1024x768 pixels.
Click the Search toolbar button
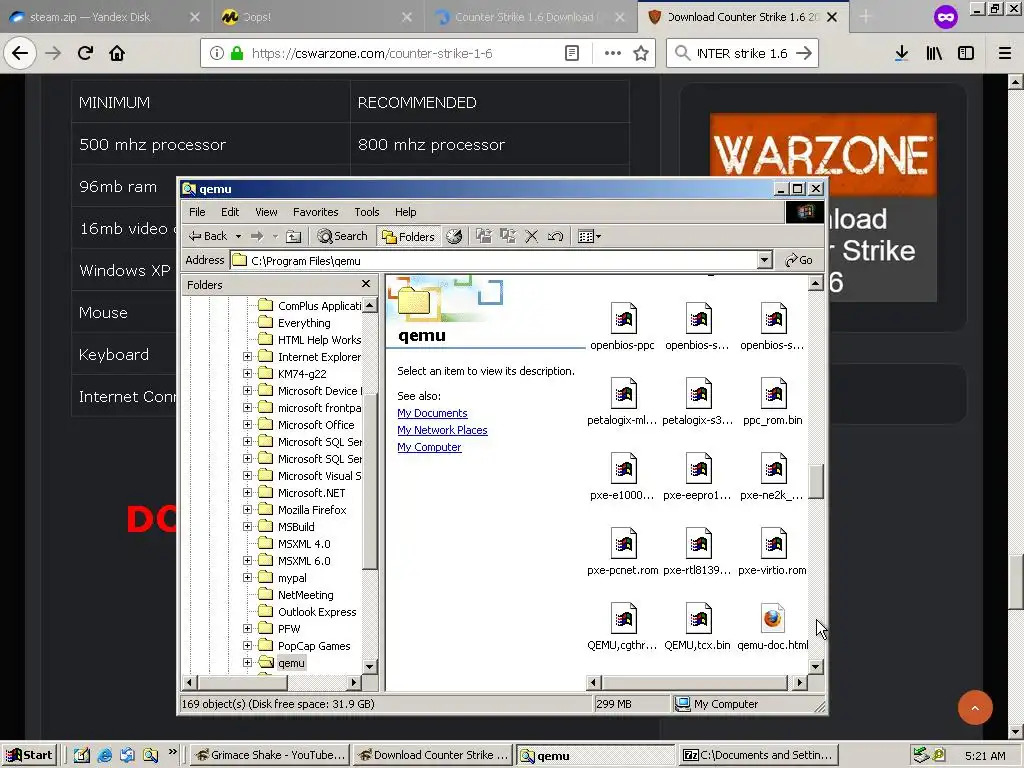coord(343,236)
